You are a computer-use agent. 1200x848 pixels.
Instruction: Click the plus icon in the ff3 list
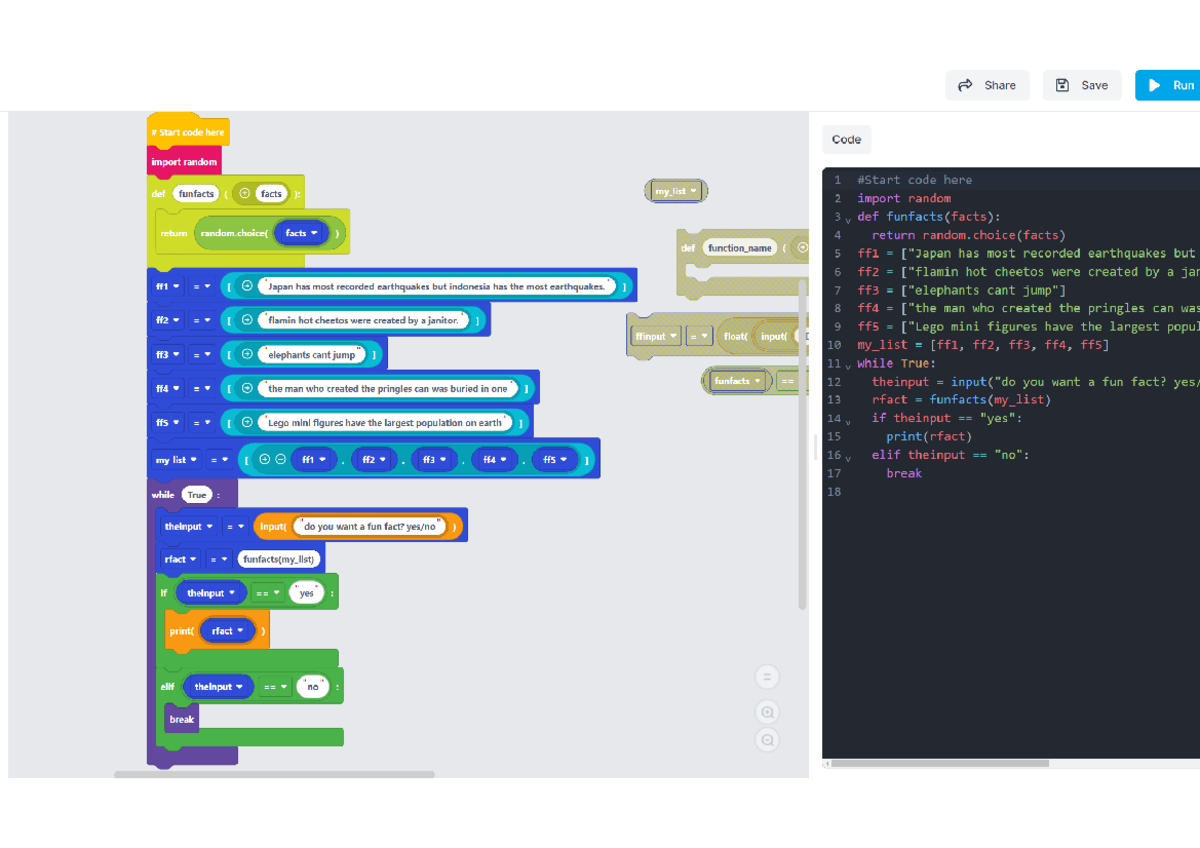(247, 355)
